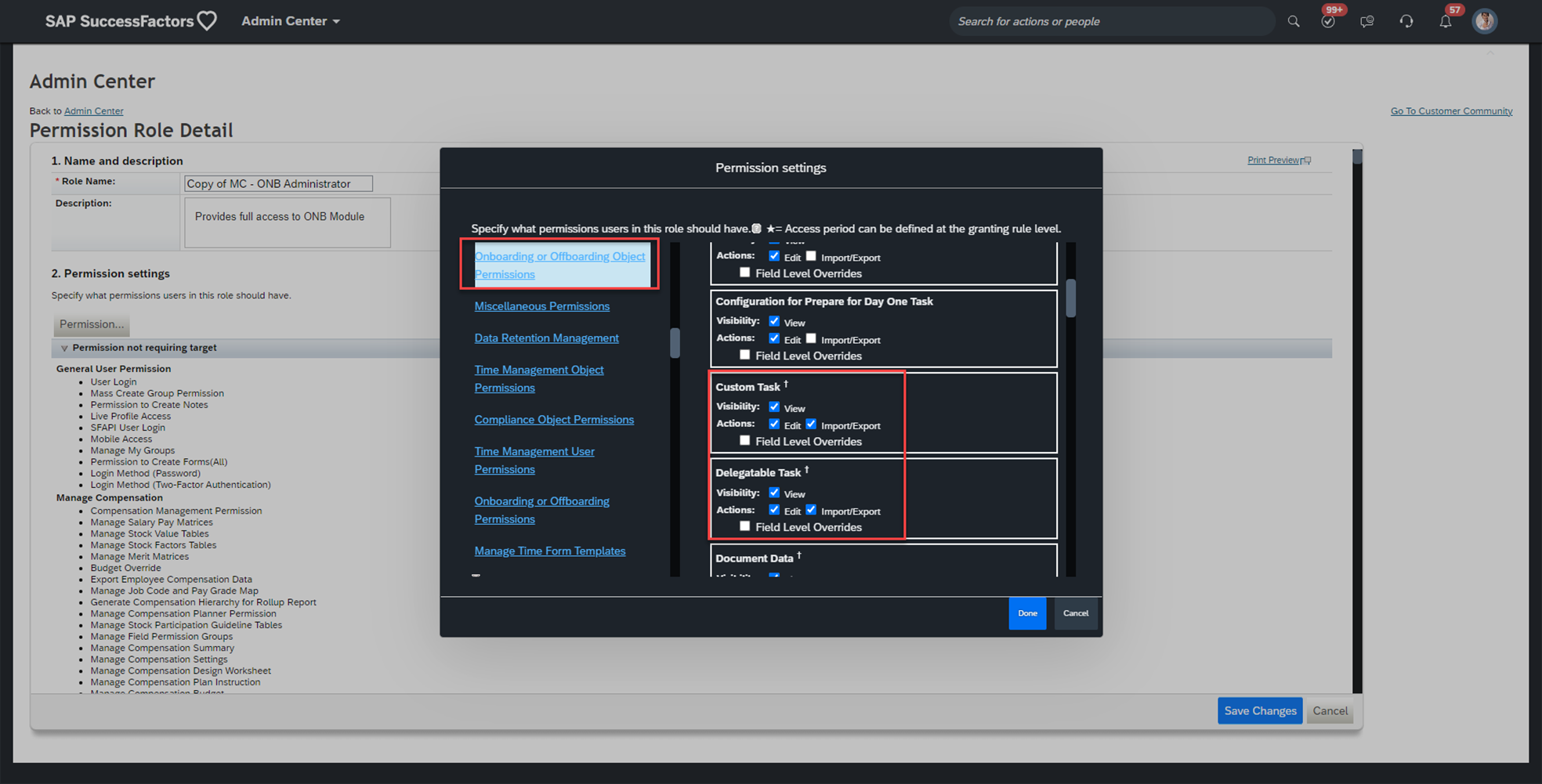This screenshot has height=784, width=1542.
Task: Toggle Edit checkbox for Custom Task
Action: pyautogui.click(x=774, y=424)
